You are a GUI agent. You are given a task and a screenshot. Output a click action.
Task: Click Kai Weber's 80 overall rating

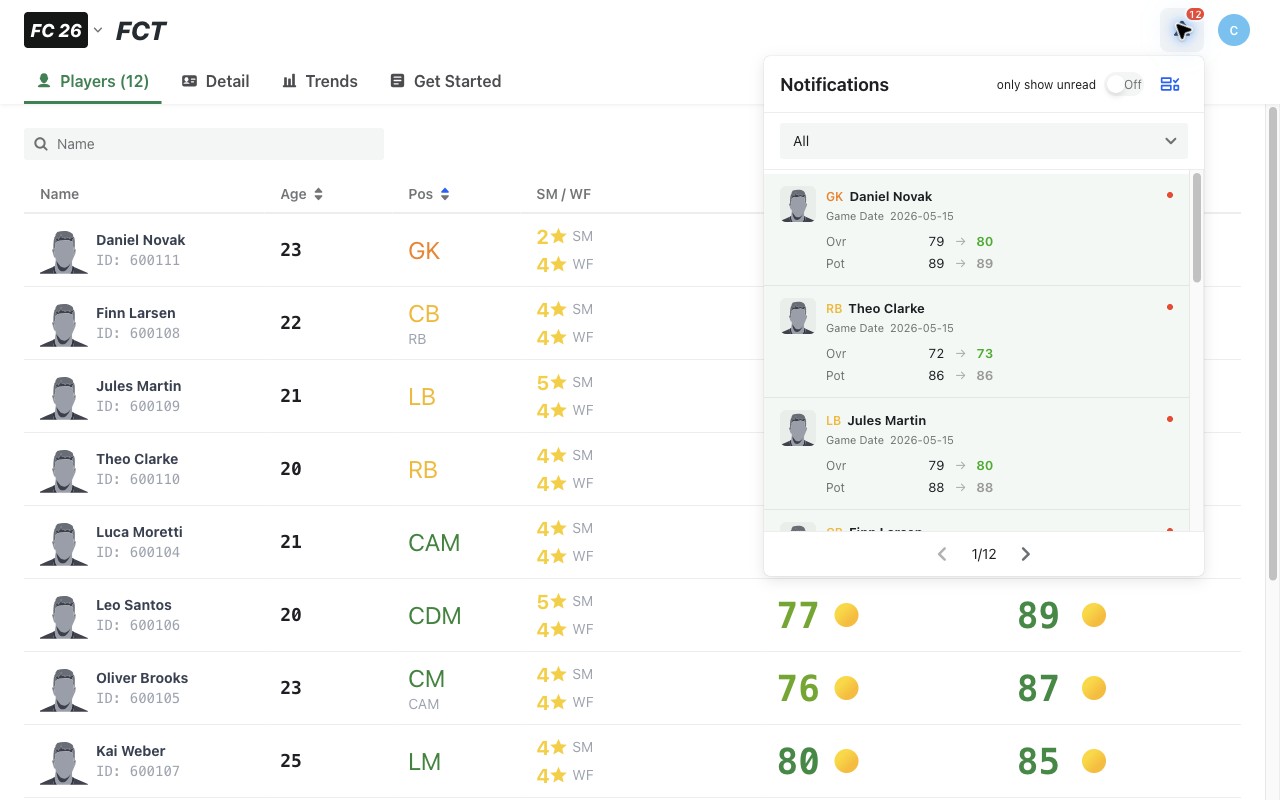point(798,762)
